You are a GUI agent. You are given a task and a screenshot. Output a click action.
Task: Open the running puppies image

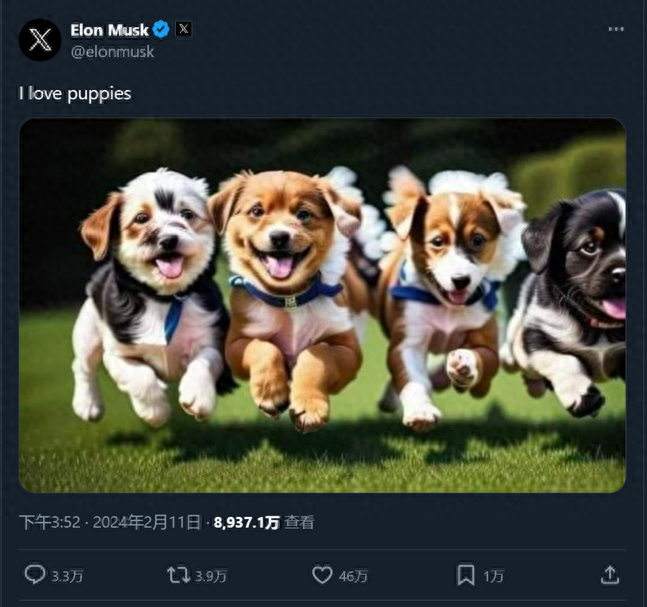pyautogui.click(x=322, y=305)
